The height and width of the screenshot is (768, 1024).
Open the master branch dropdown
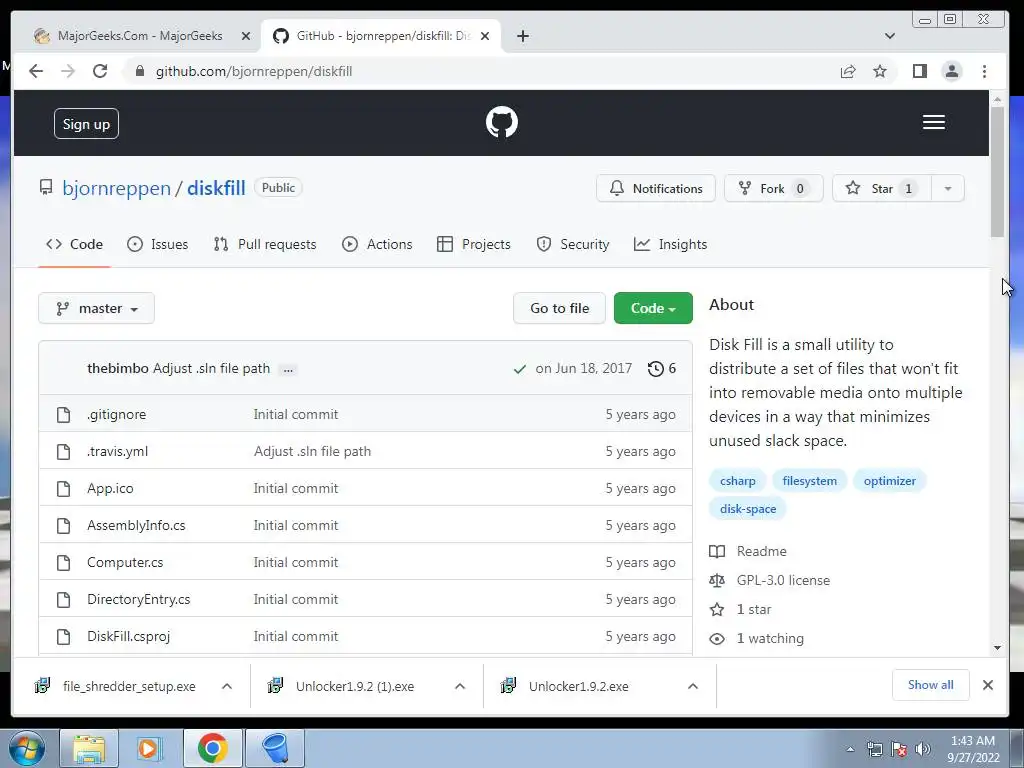click(97, 308)
